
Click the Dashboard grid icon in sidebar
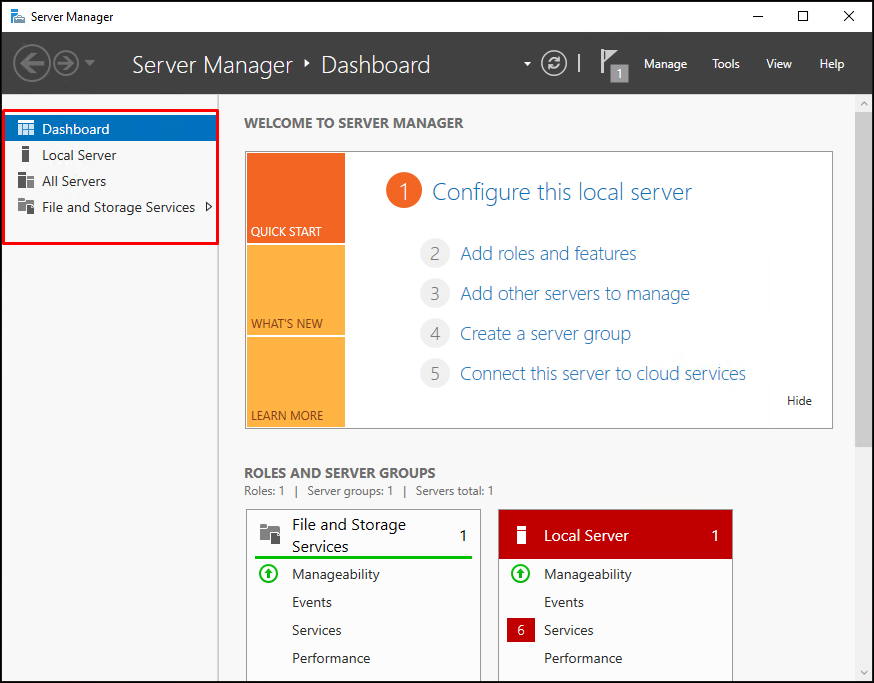26,128
